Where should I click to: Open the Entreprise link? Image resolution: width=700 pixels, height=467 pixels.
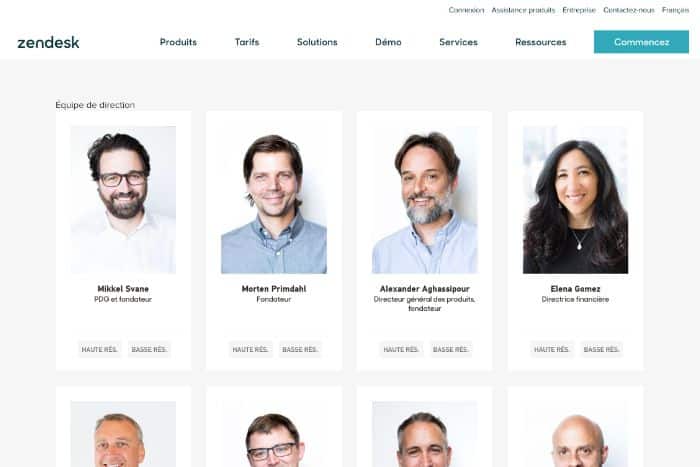point(579,10)
